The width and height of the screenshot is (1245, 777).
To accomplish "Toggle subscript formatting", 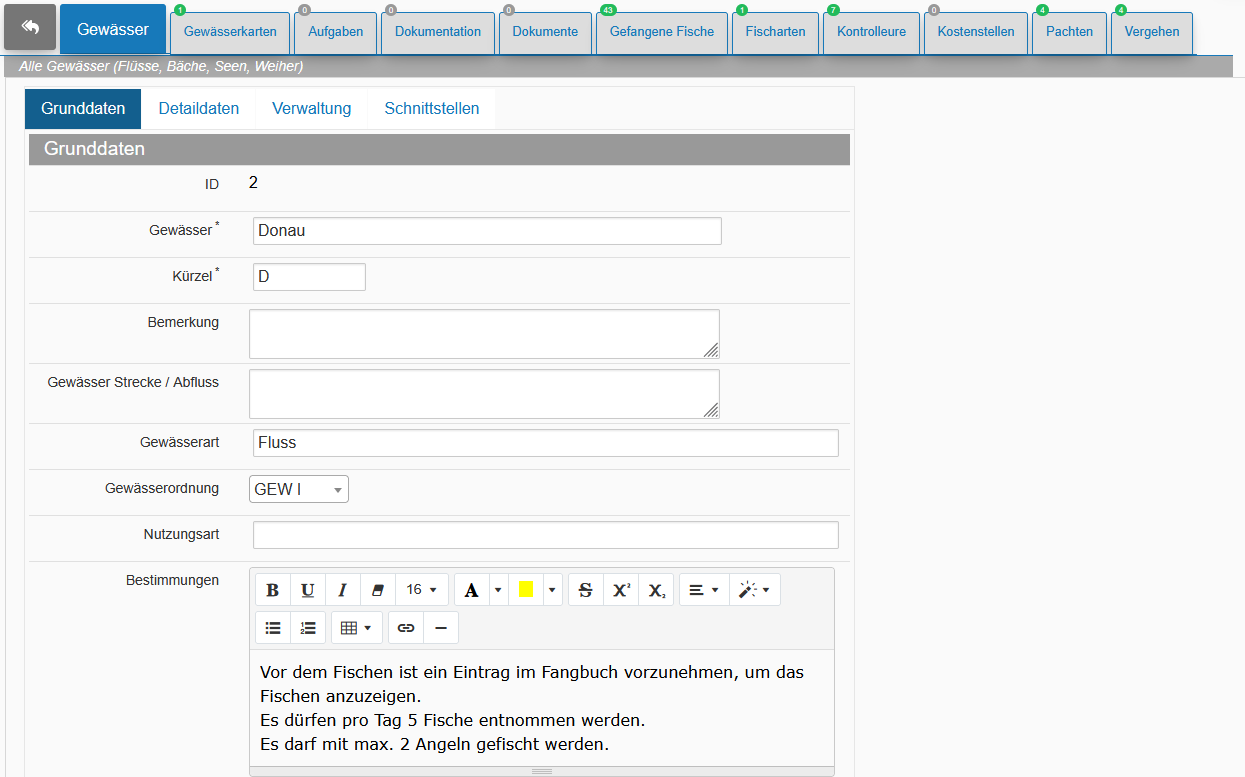I will 656,590.
